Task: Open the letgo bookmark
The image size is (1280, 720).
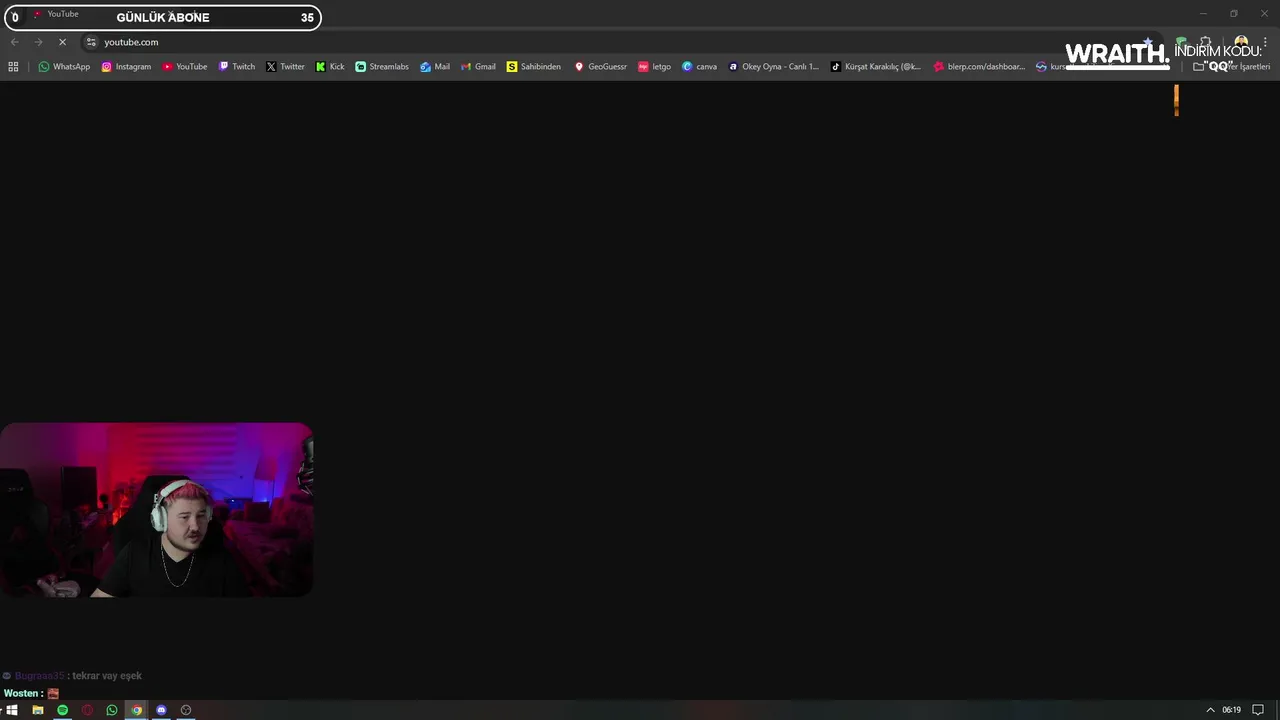Action: [x=655, y=67]
